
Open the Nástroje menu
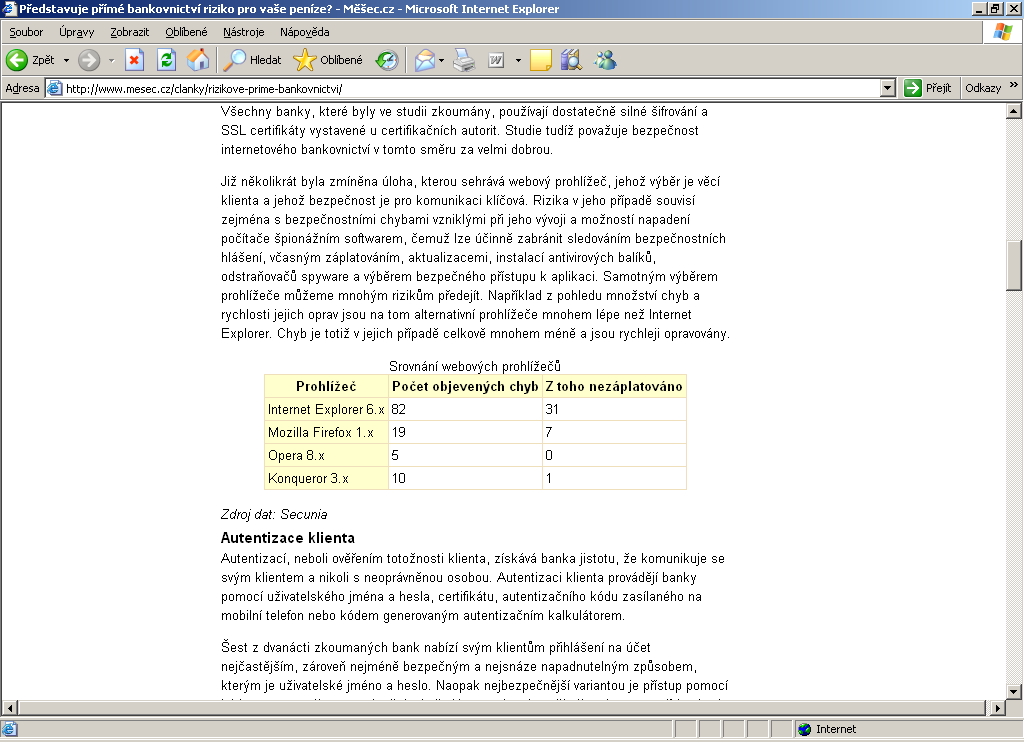[x=244, y=32]
